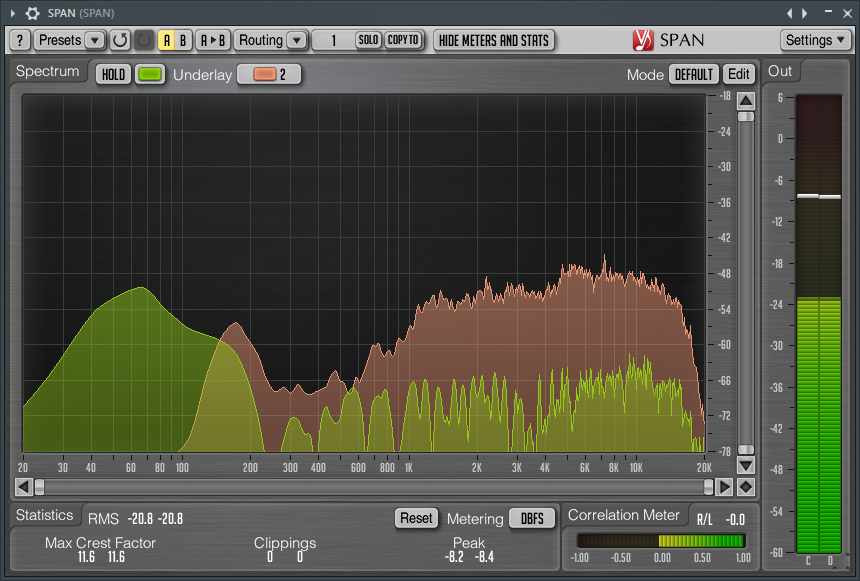860x581 pixels.
Task: Click the Mode label
Action: point(645,75)
